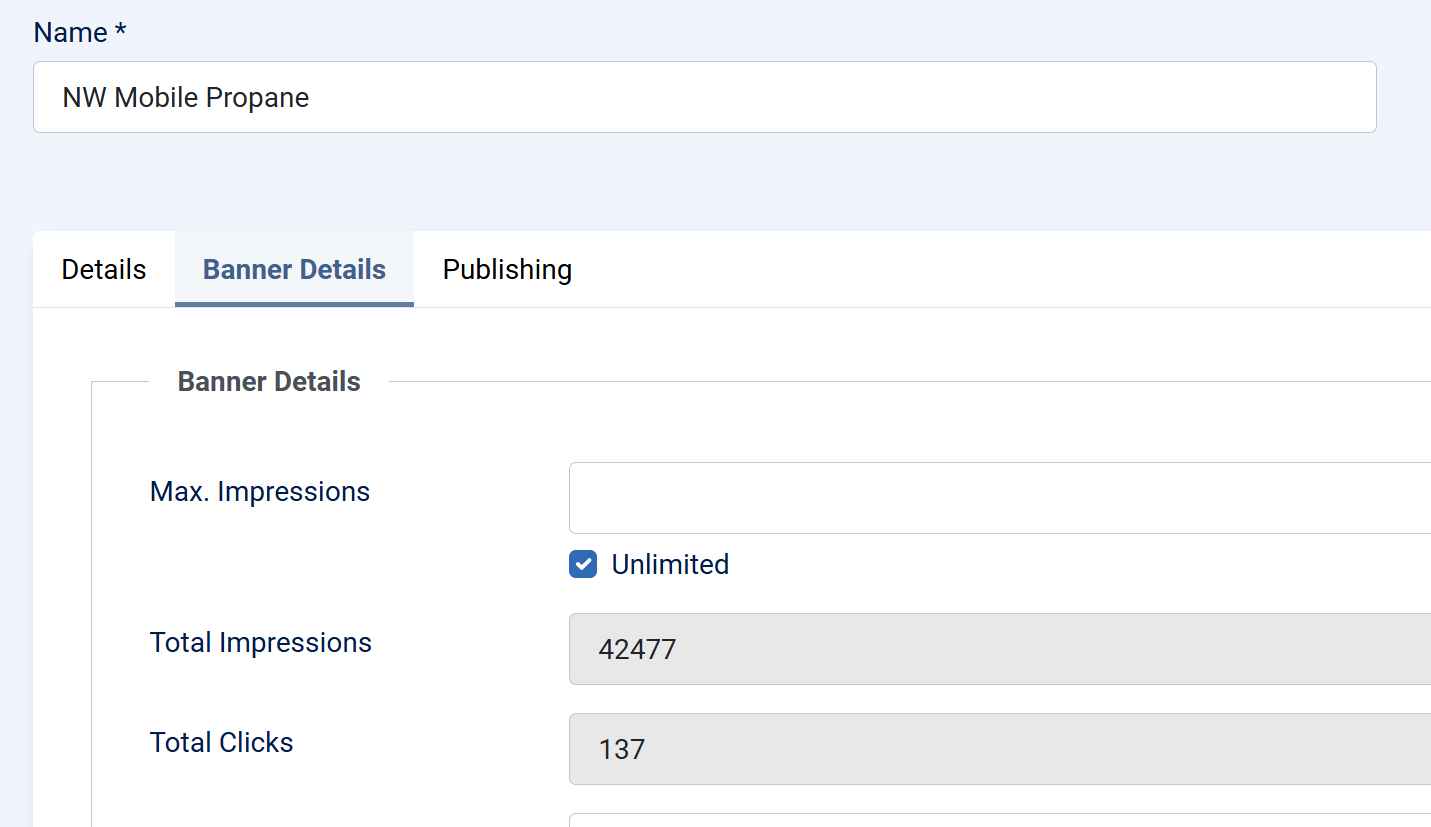The height and width of the screenshot is (827, 1431).
Task: Open the Details tab
Action: 104,270
